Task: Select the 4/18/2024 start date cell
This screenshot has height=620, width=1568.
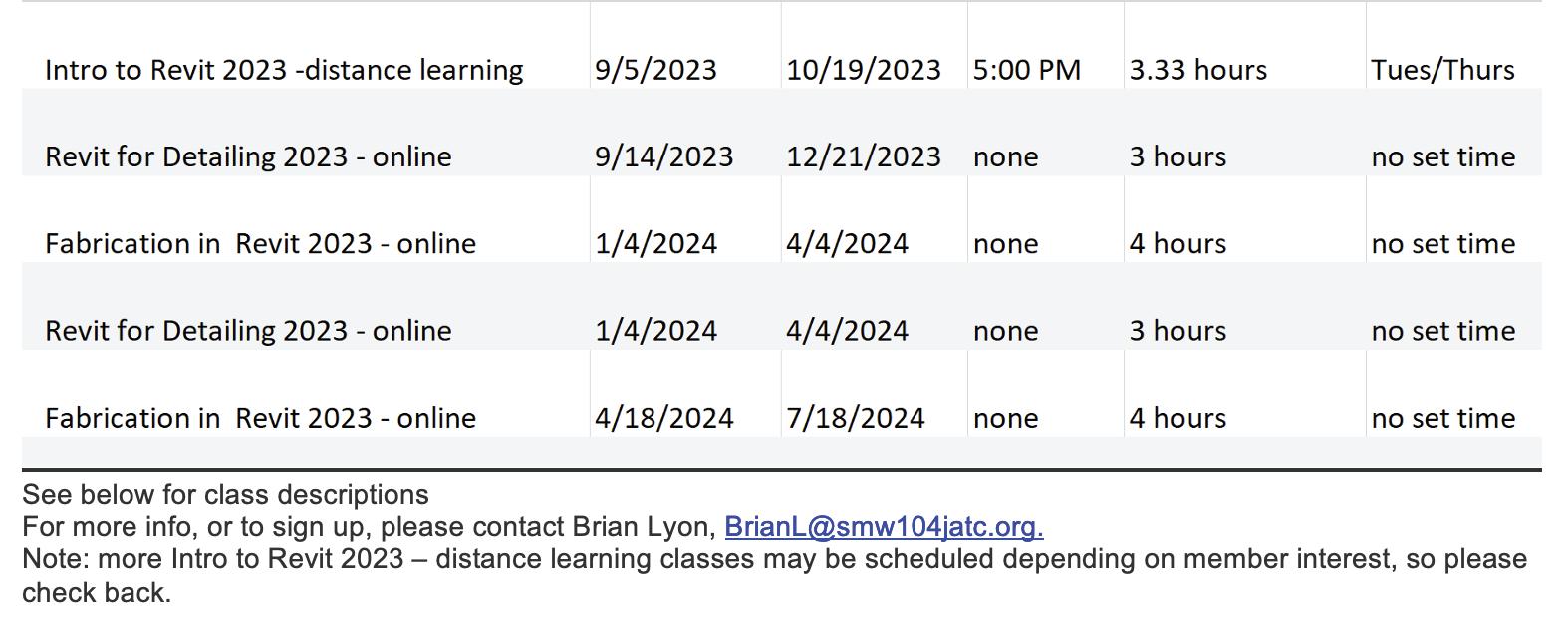Action: (x=663, y=418)
